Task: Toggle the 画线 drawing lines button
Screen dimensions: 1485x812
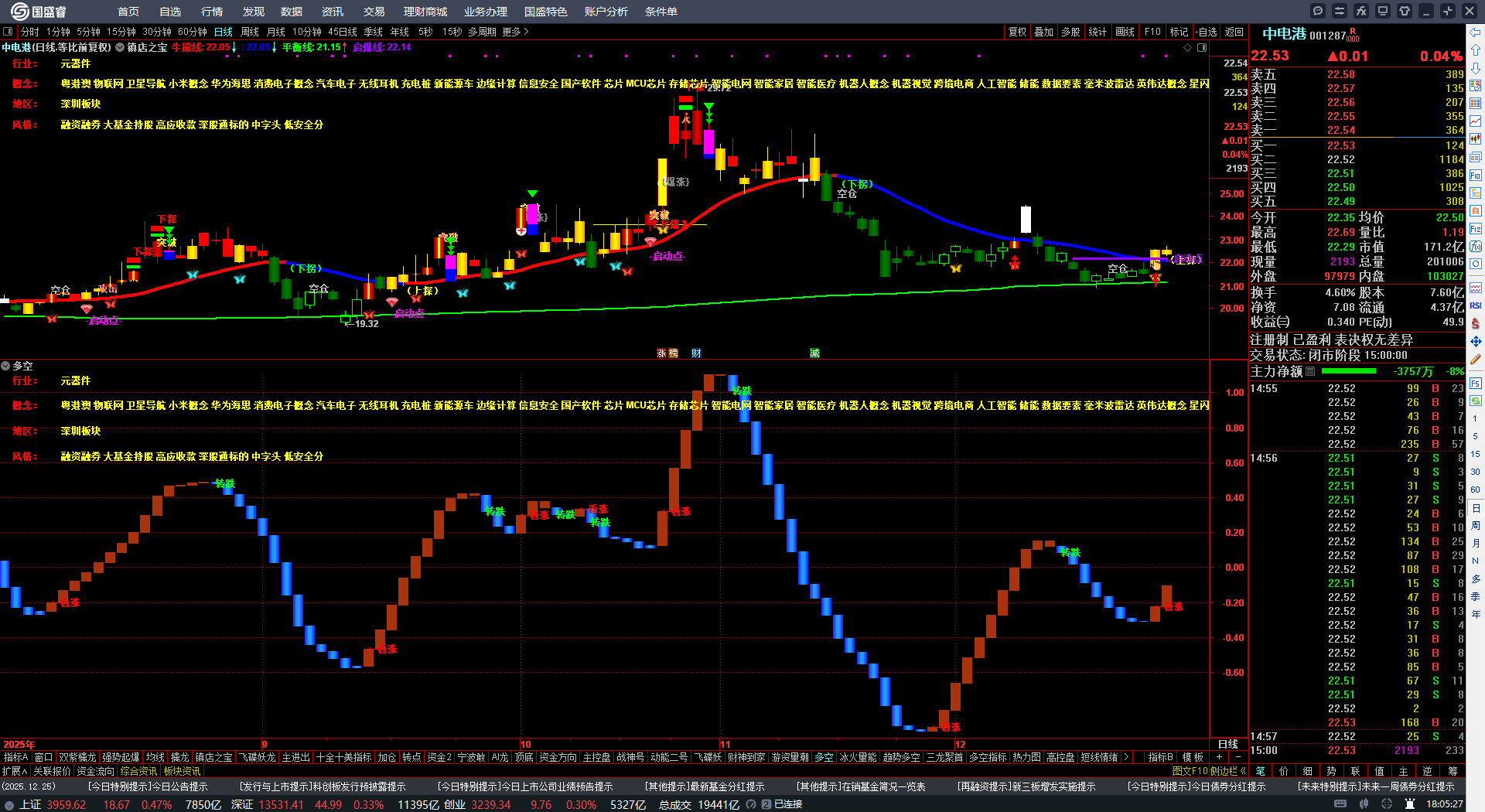Action: click(1125, 32)
